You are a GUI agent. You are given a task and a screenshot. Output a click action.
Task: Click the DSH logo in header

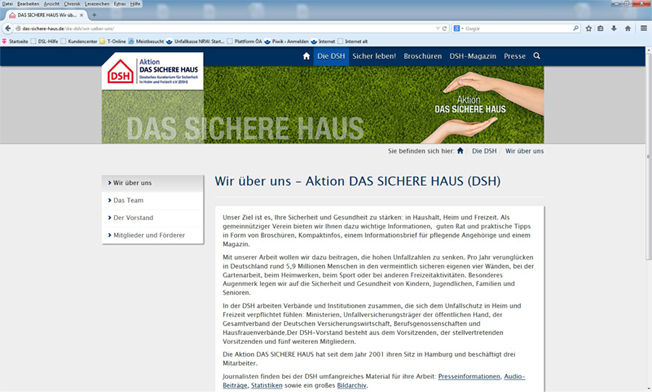(x=153, y=71)
